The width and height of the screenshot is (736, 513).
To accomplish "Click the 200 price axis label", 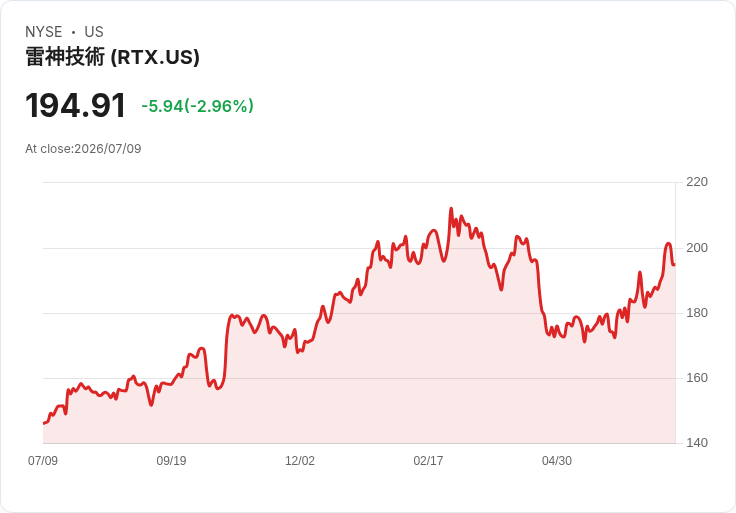I will (x=697, y=248).
